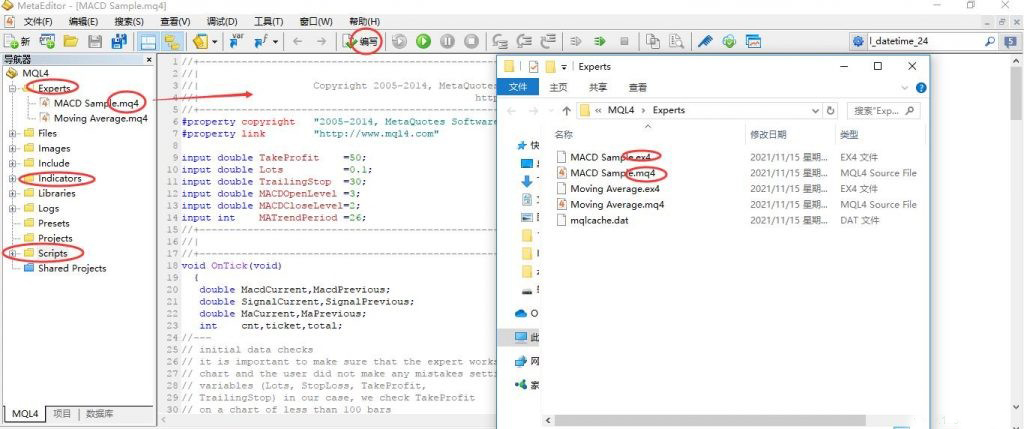Click the find-in-files magnifier document icon
The image size is (1024, 429).
(x=676, y=41)
